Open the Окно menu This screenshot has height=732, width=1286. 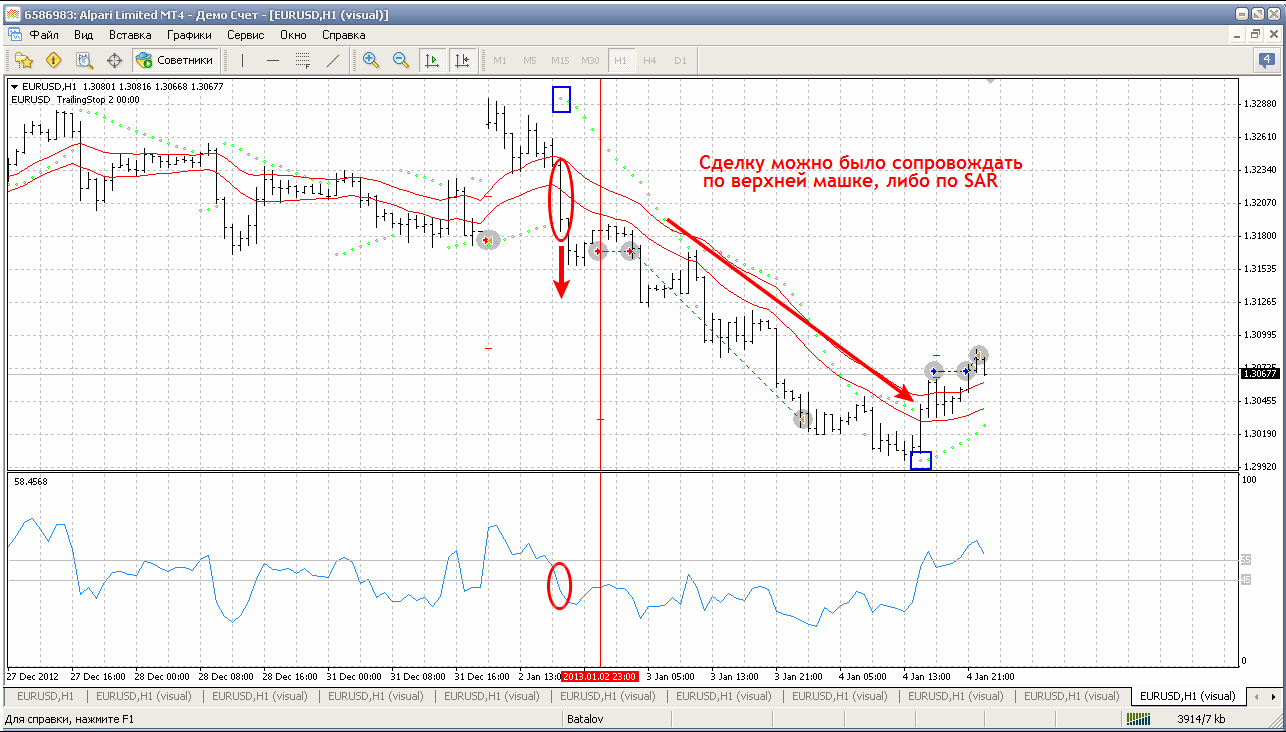point(293,34)
